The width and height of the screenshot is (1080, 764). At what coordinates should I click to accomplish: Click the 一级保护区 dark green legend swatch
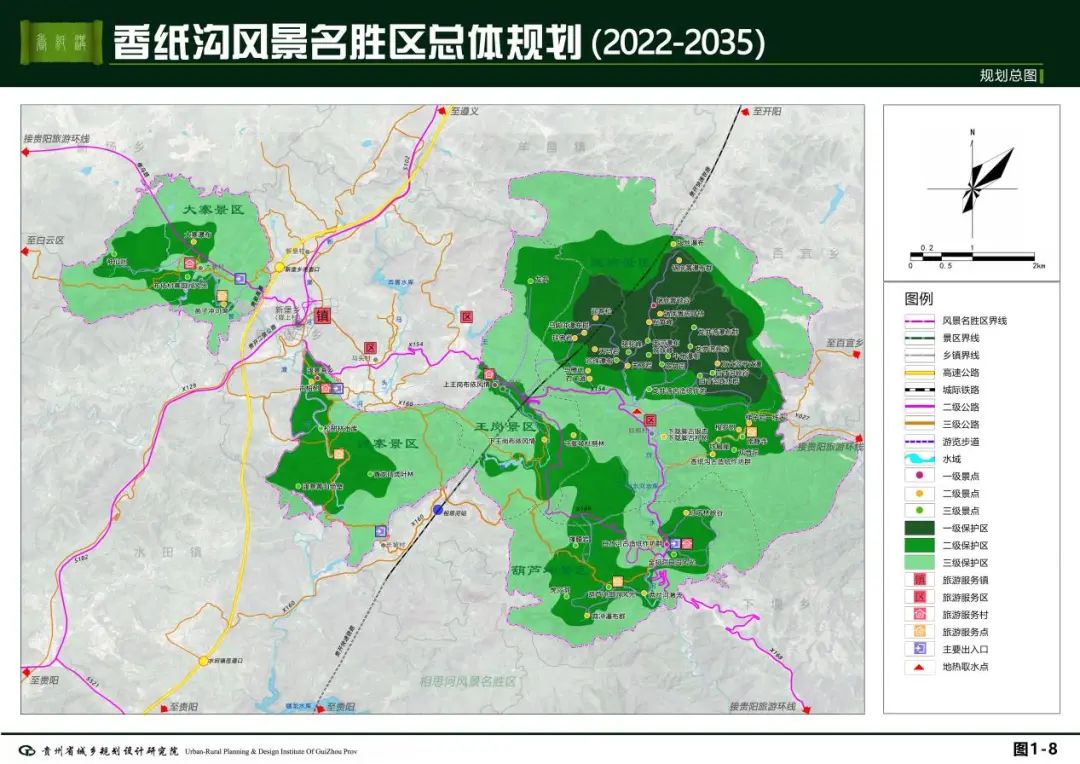pyautogui.click(x=919, y=528)
